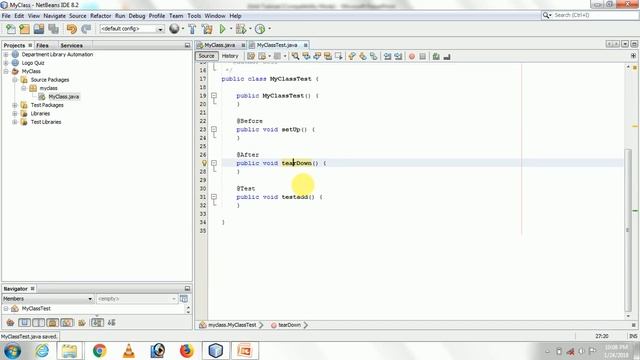
Task: Click the red Start Macro Recording icon
Action: [412, 56]
